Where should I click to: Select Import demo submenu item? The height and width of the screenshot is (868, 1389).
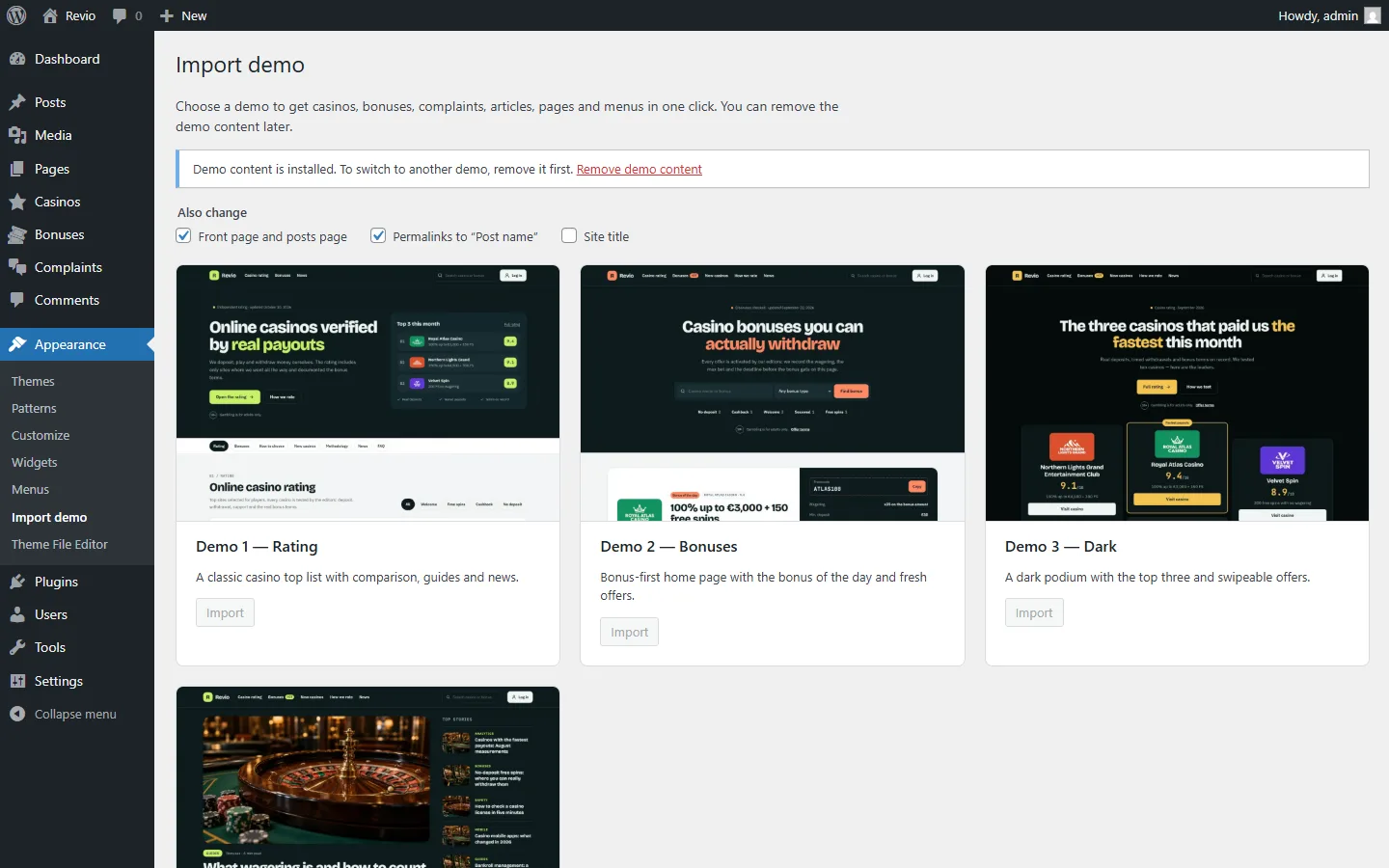pos(49,517)
